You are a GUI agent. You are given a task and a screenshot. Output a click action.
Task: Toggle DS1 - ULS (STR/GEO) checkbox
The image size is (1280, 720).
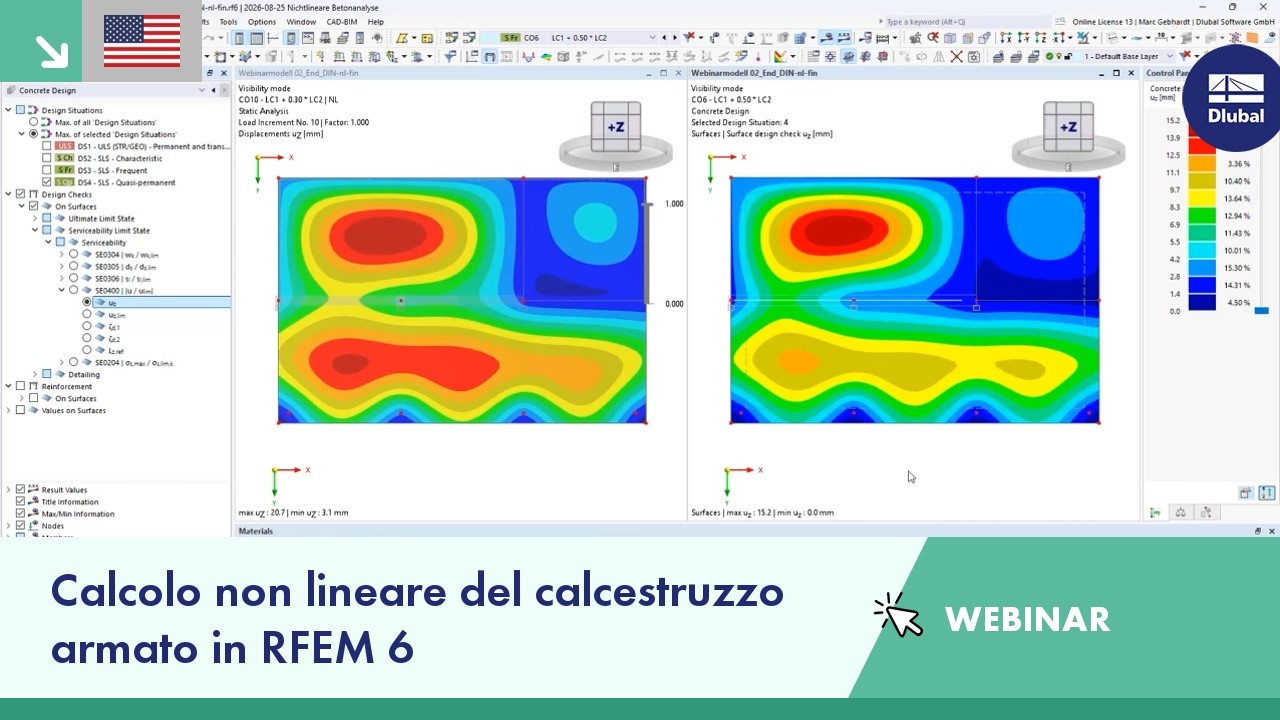[x=46, y=146]
